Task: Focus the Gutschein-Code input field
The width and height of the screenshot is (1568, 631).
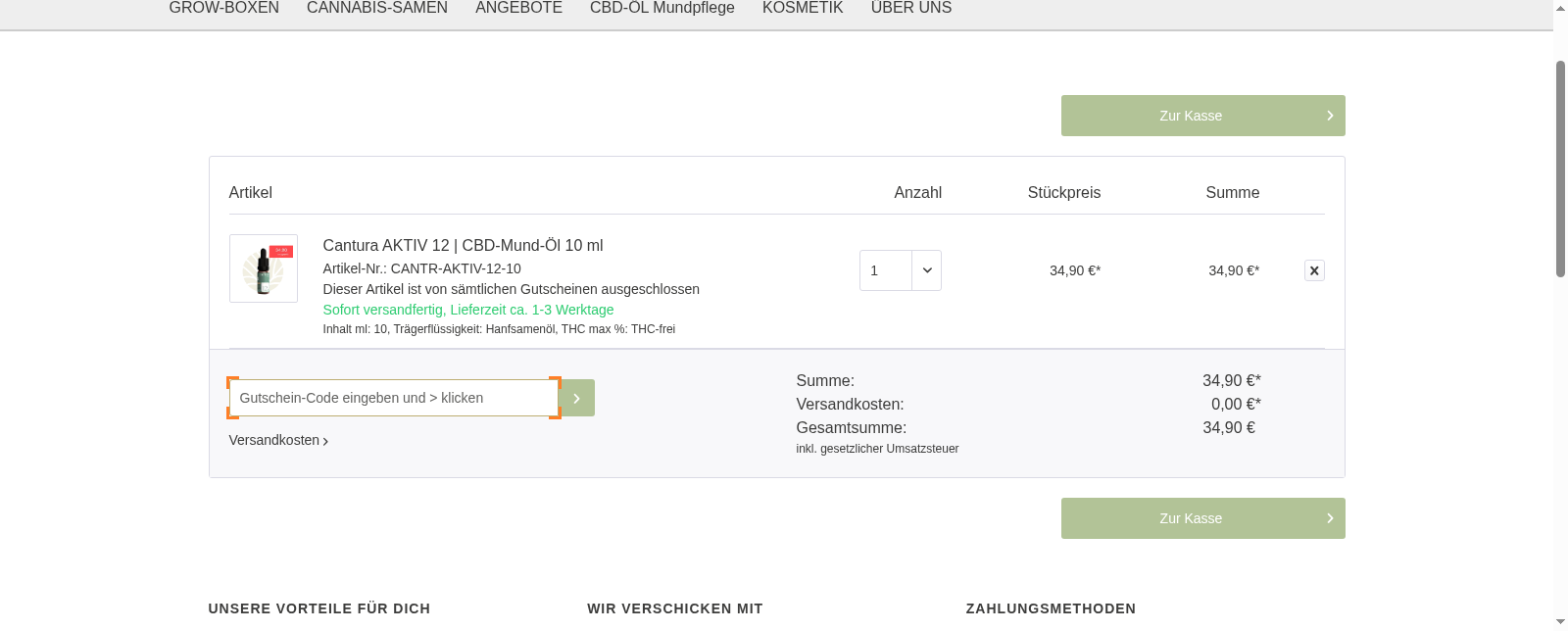Action: [x=394, y=398]
